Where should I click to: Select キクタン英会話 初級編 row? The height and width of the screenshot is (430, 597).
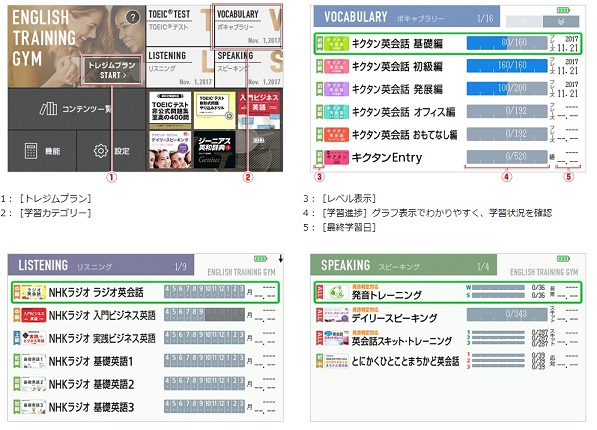point(449,66)
